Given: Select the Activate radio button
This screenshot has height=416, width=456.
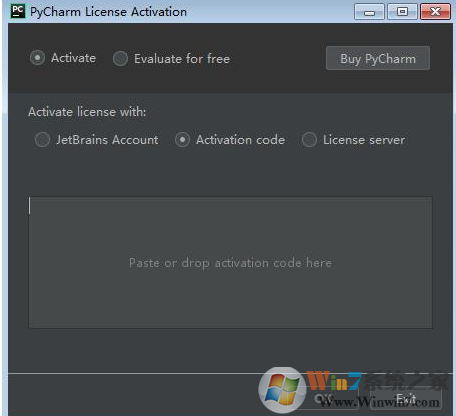Looking at the screenshot, I should click(x=37, y=58).
